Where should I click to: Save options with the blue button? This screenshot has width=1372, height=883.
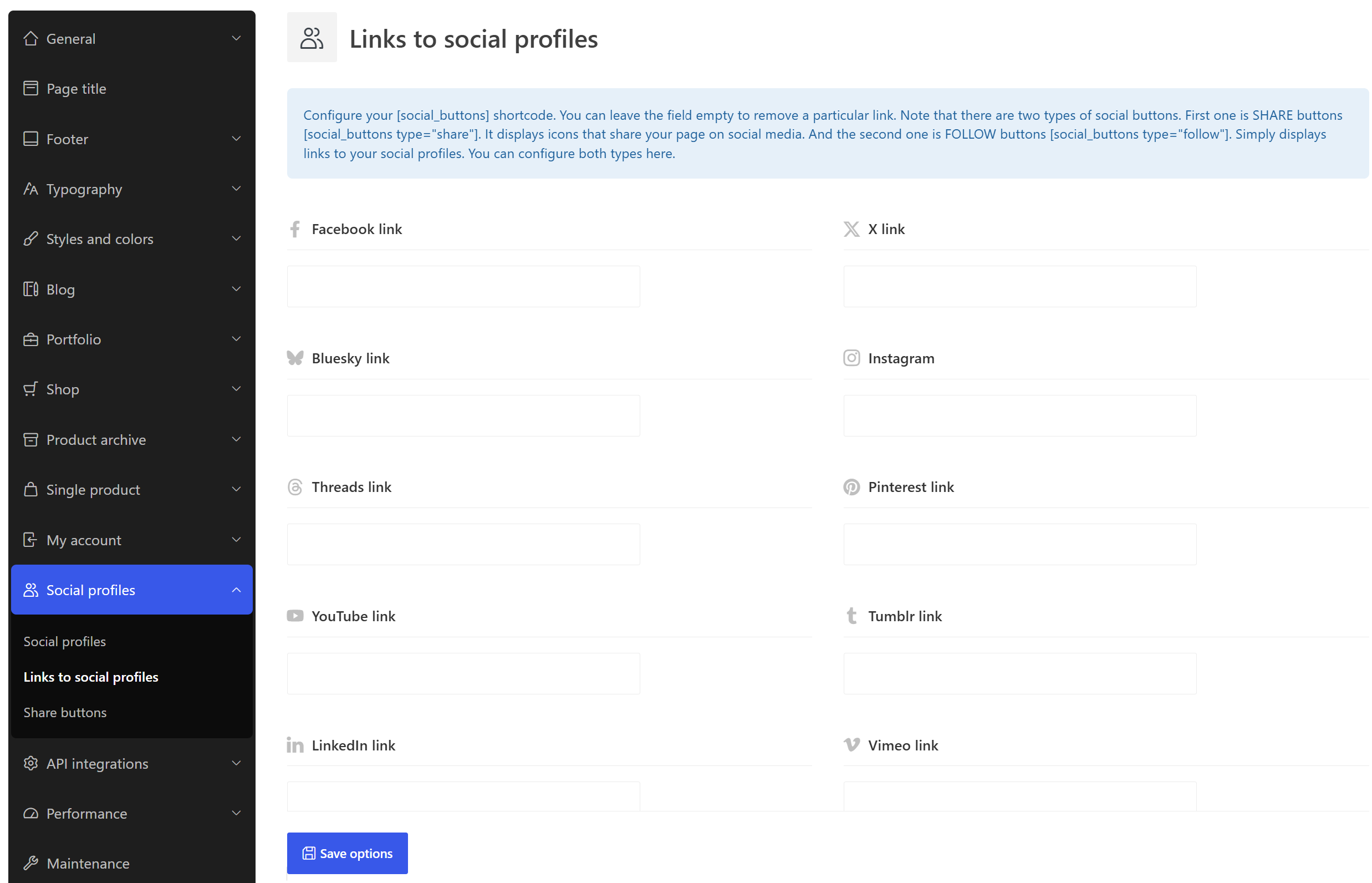coord(346,853)
